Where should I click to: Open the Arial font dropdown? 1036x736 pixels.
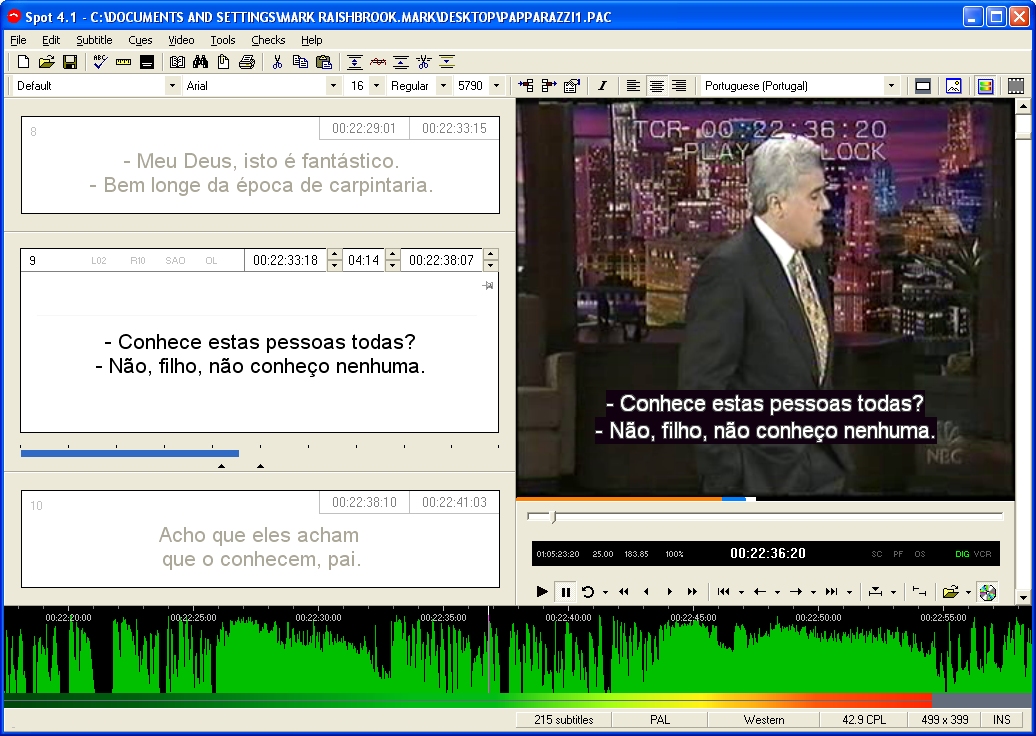(333, 86)
